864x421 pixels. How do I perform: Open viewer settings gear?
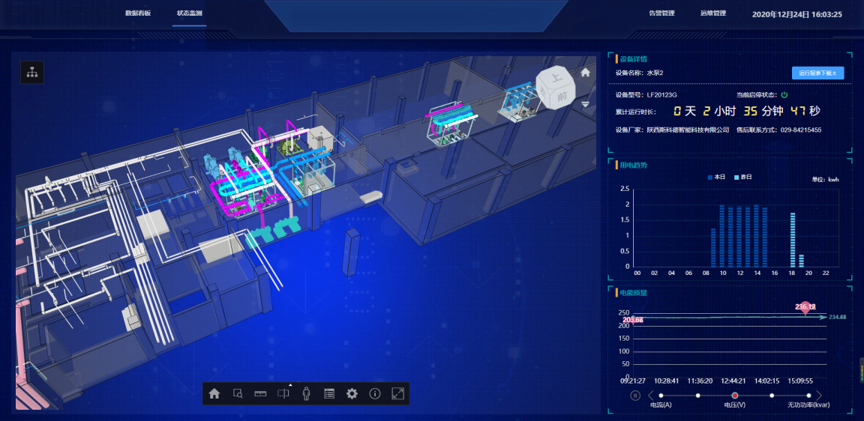(x=352, y=394)
